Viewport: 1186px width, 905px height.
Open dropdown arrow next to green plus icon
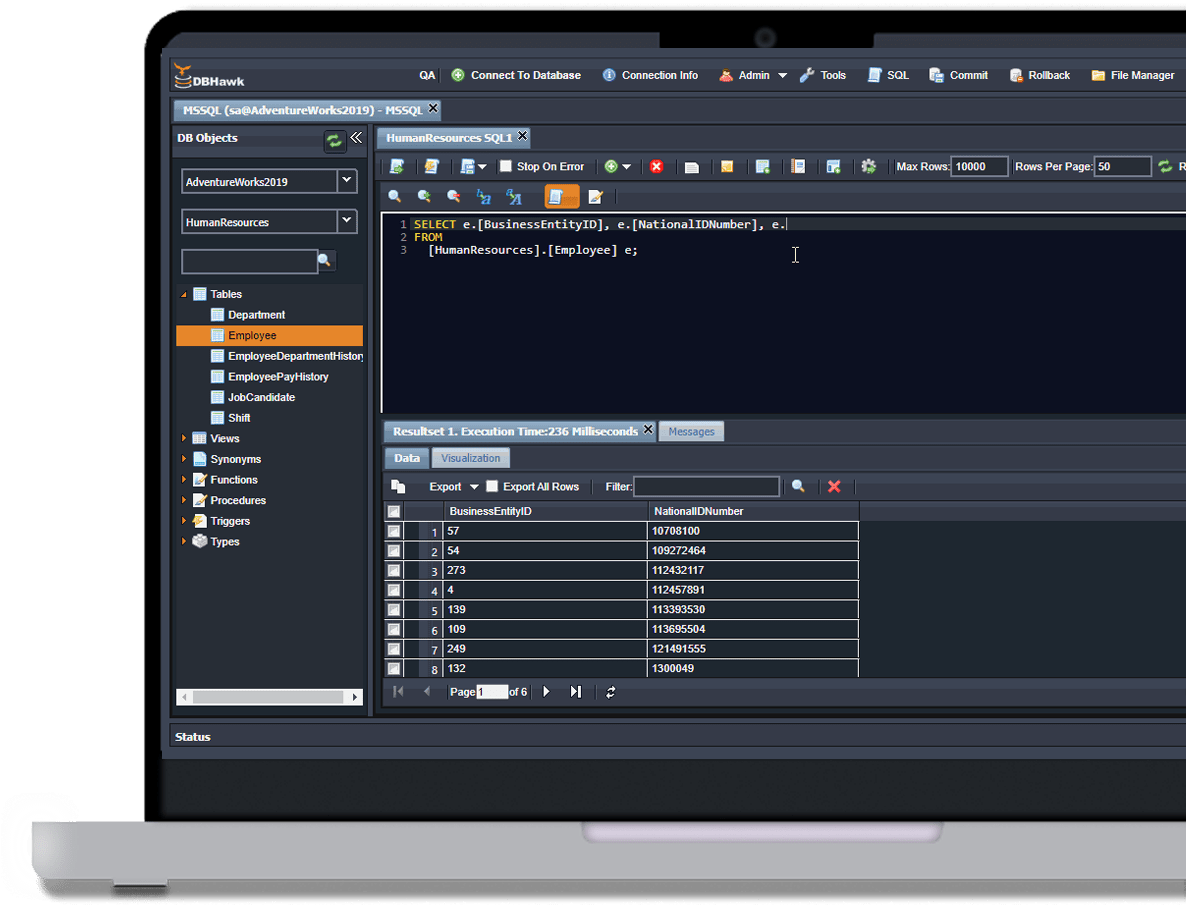(x=626, y=166)
